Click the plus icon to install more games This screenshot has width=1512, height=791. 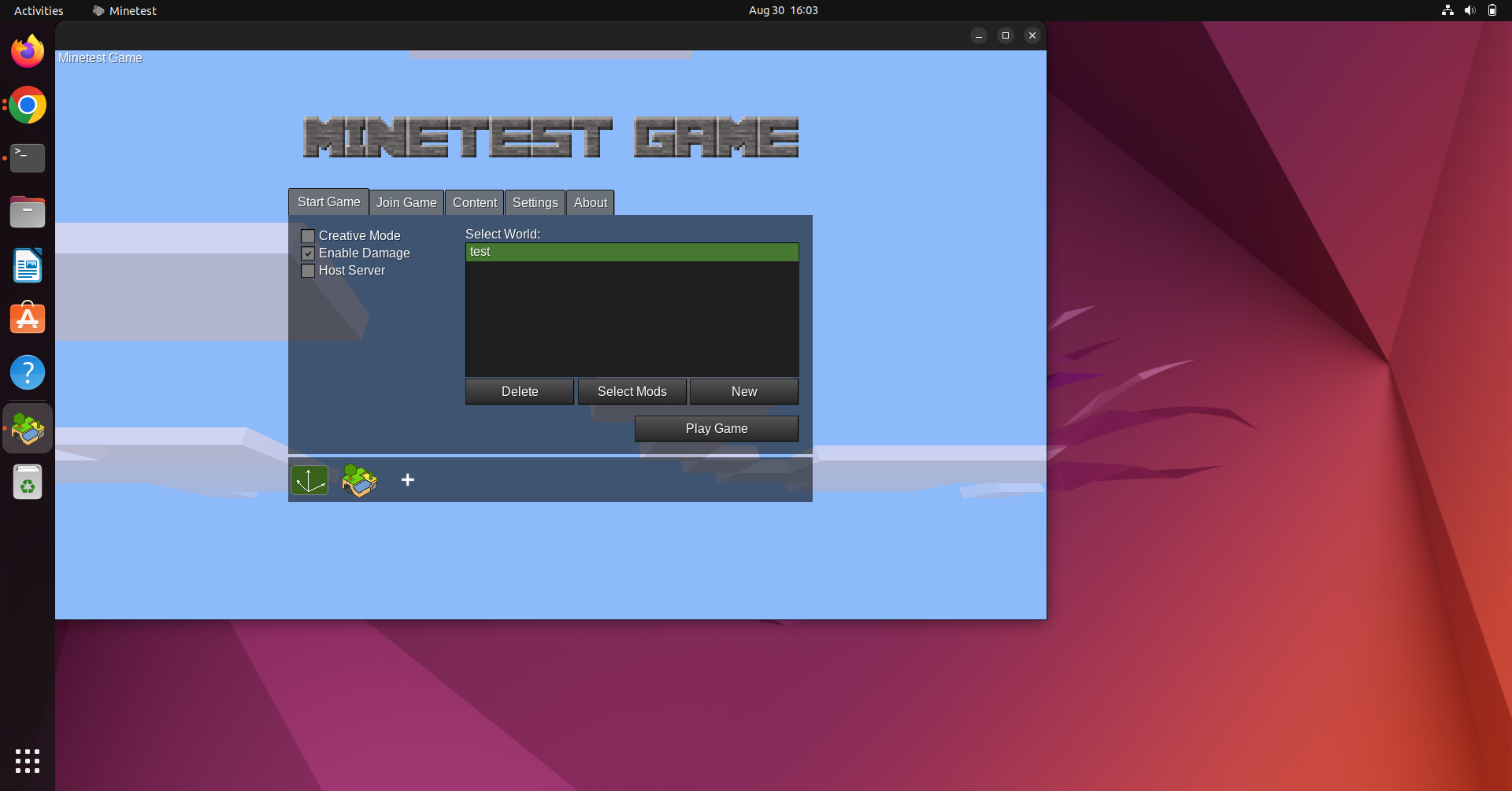(x=407, y=479)
